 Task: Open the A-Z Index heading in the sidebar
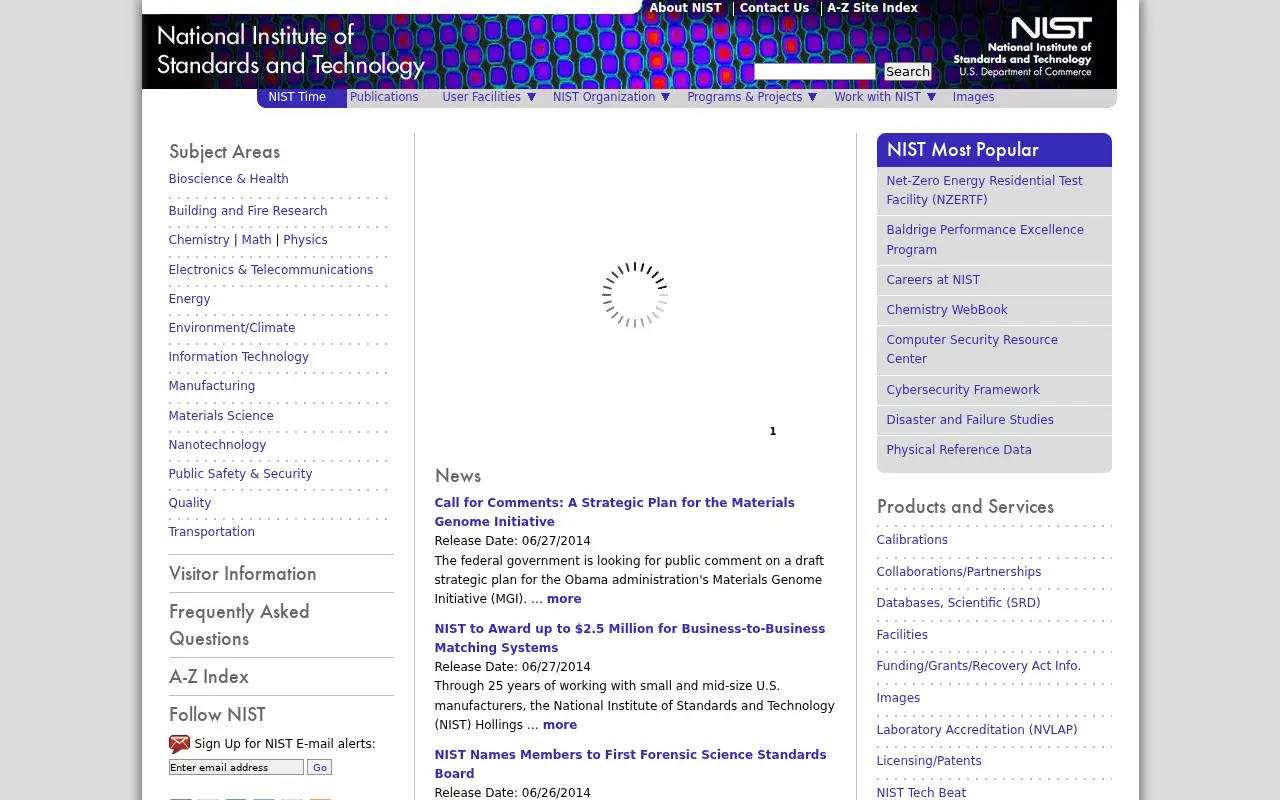pos(208,677)
